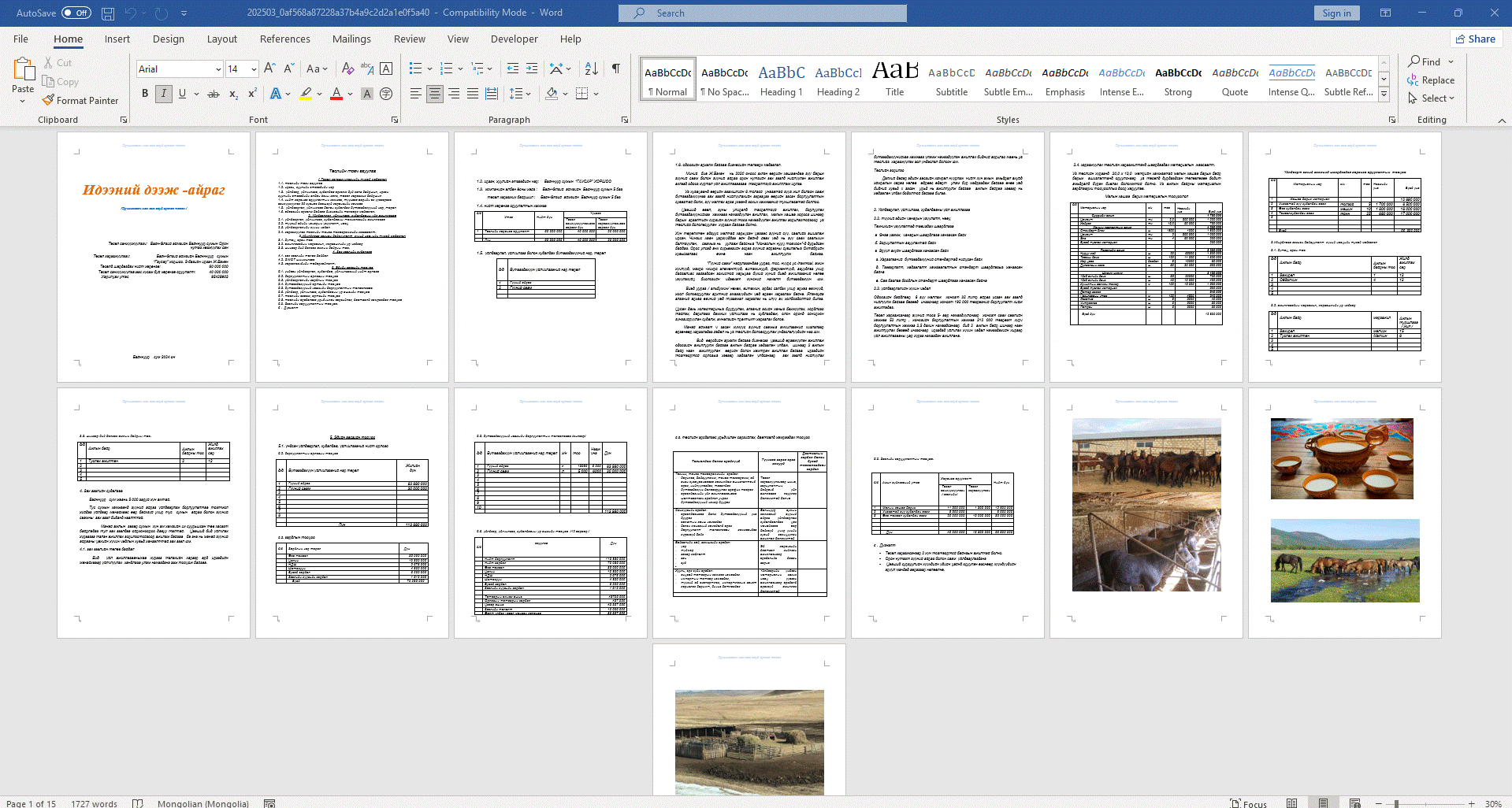Toggle Italic formatting

click(164, 94)
